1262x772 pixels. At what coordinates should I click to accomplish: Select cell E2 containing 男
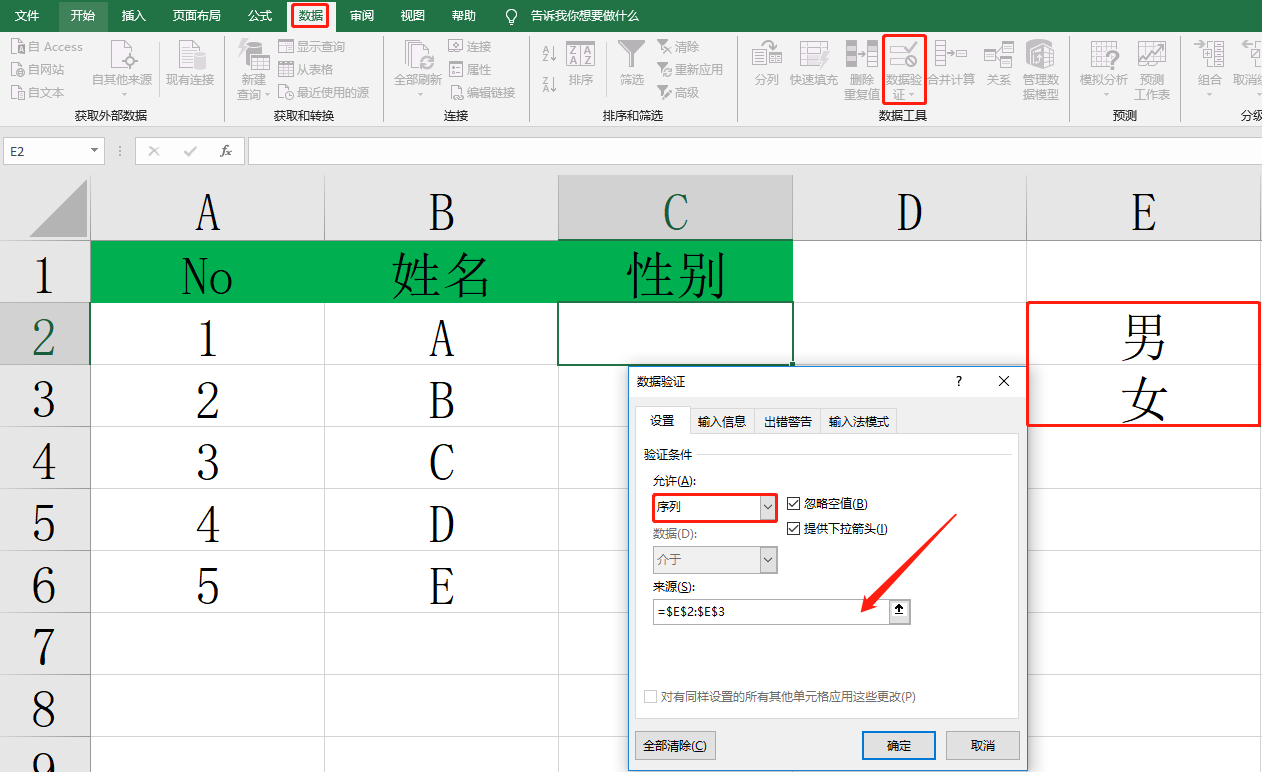(x=1144, y=334)
